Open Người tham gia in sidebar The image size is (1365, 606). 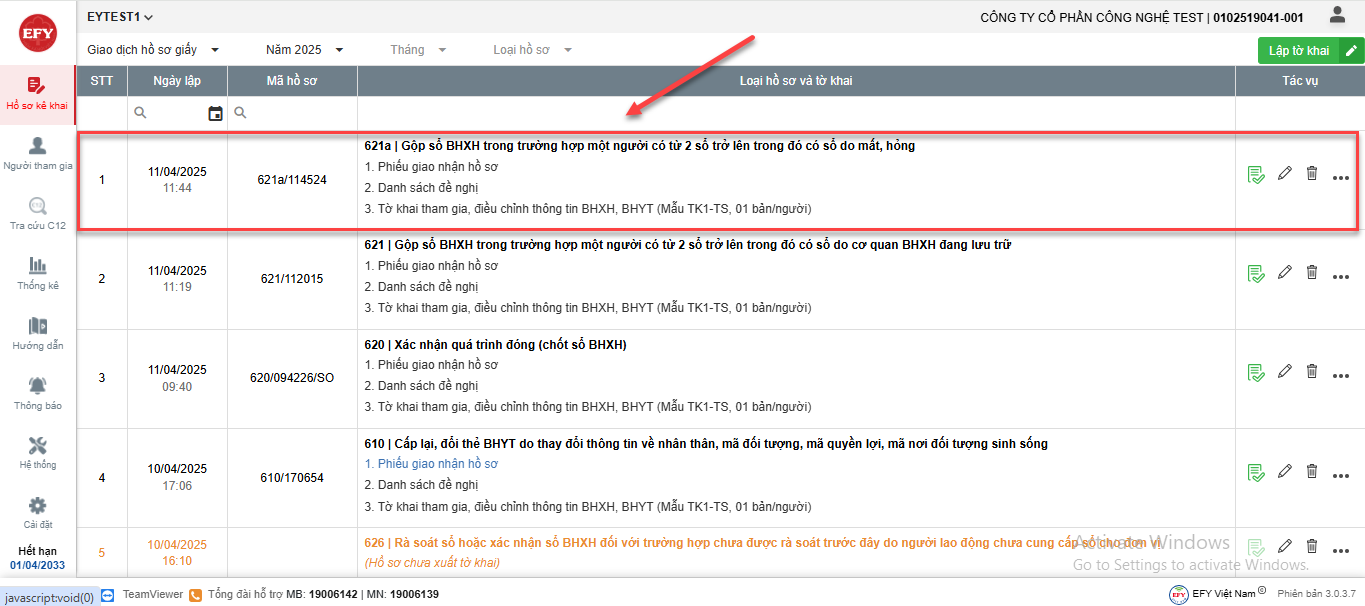point(38,154)
